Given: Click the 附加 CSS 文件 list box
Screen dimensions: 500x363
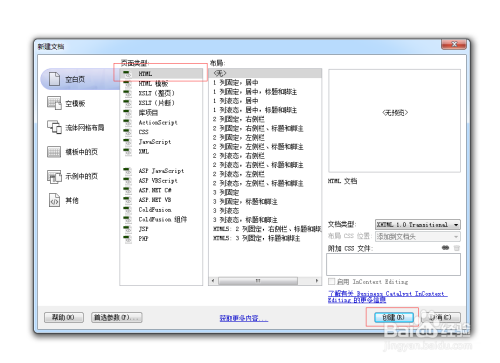Looking at the screenshot, I should tap(393, 264).
